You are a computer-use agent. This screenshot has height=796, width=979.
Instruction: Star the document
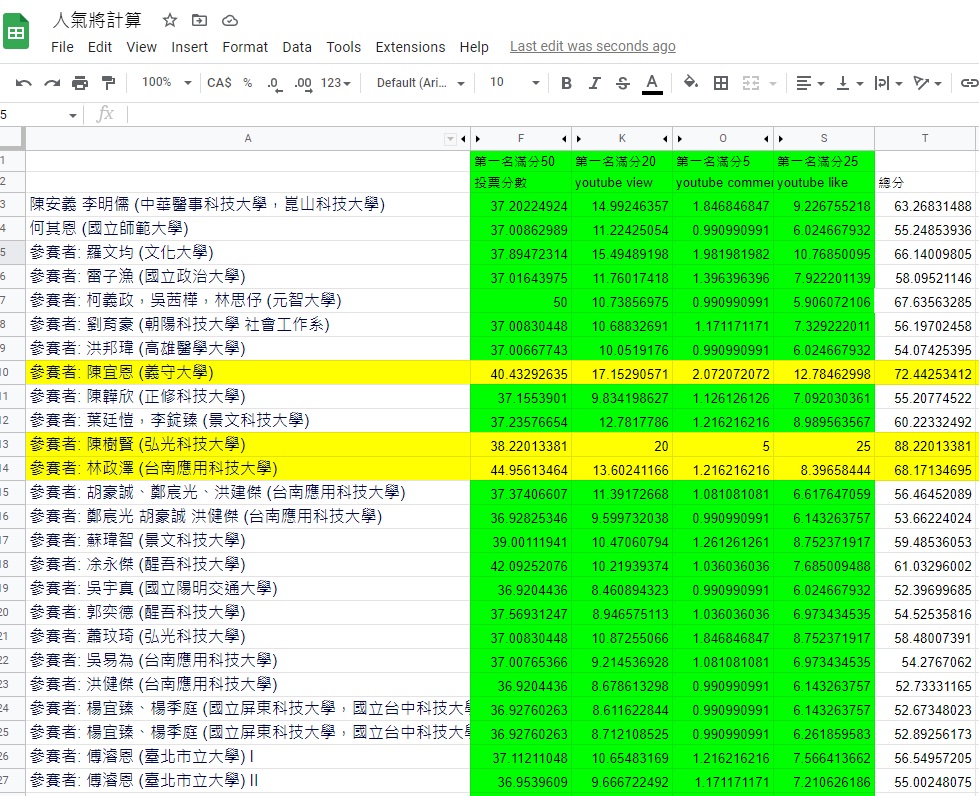coord(170,21)
